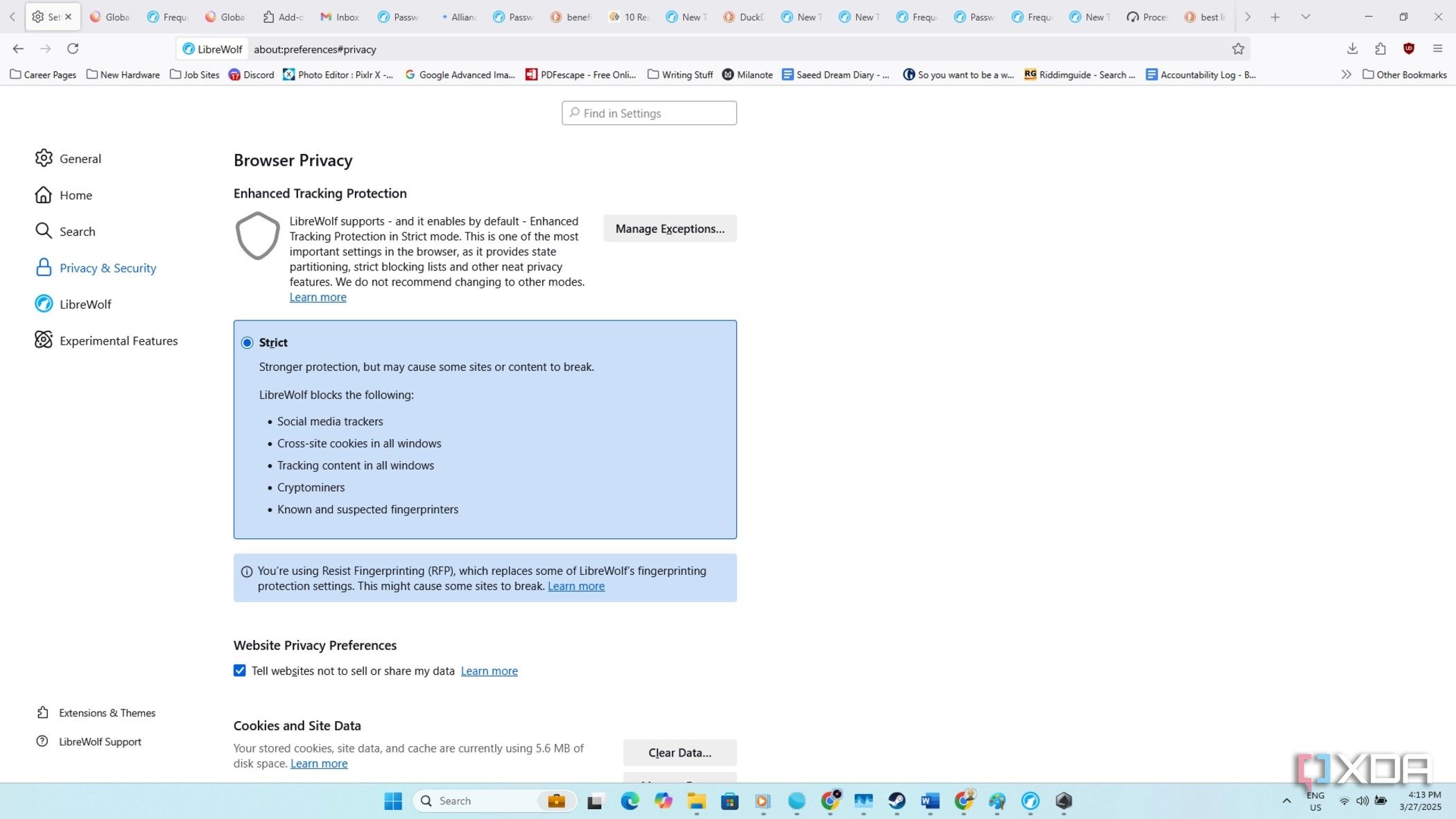This screenshot has width=1456, height=819.
Task: Select Privacy & Security category
Action: point(96,268)
